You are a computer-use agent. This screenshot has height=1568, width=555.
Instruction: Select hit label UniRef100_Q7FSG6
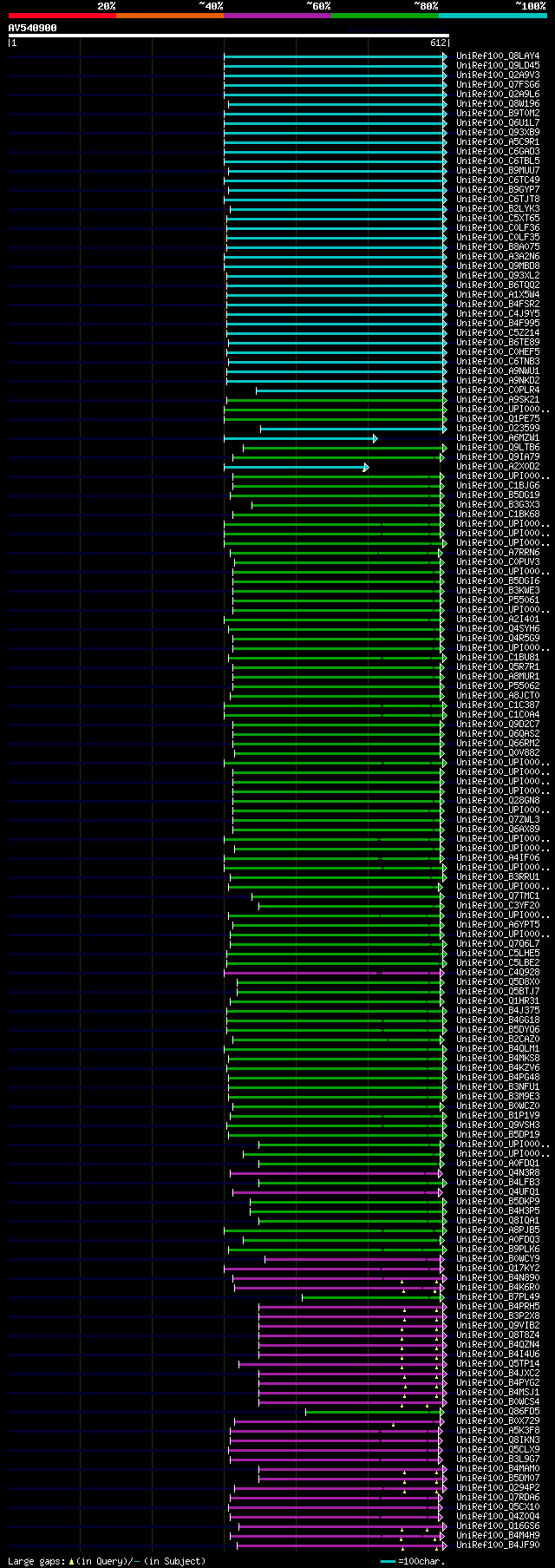(x=498, y=85)
